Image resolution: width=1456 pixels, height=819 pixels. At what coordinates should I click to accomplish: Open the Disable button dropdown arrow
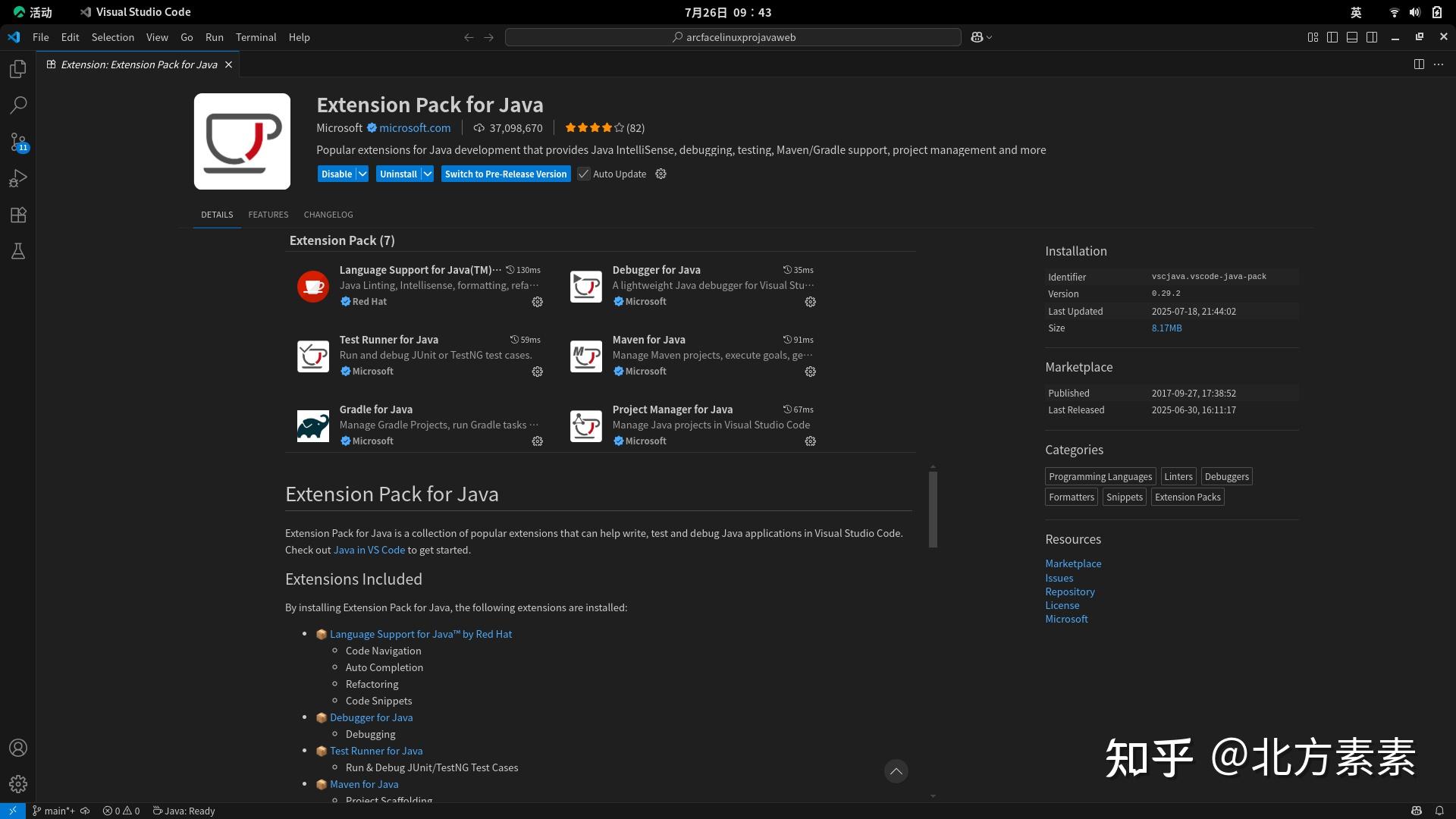click(362, 174)
